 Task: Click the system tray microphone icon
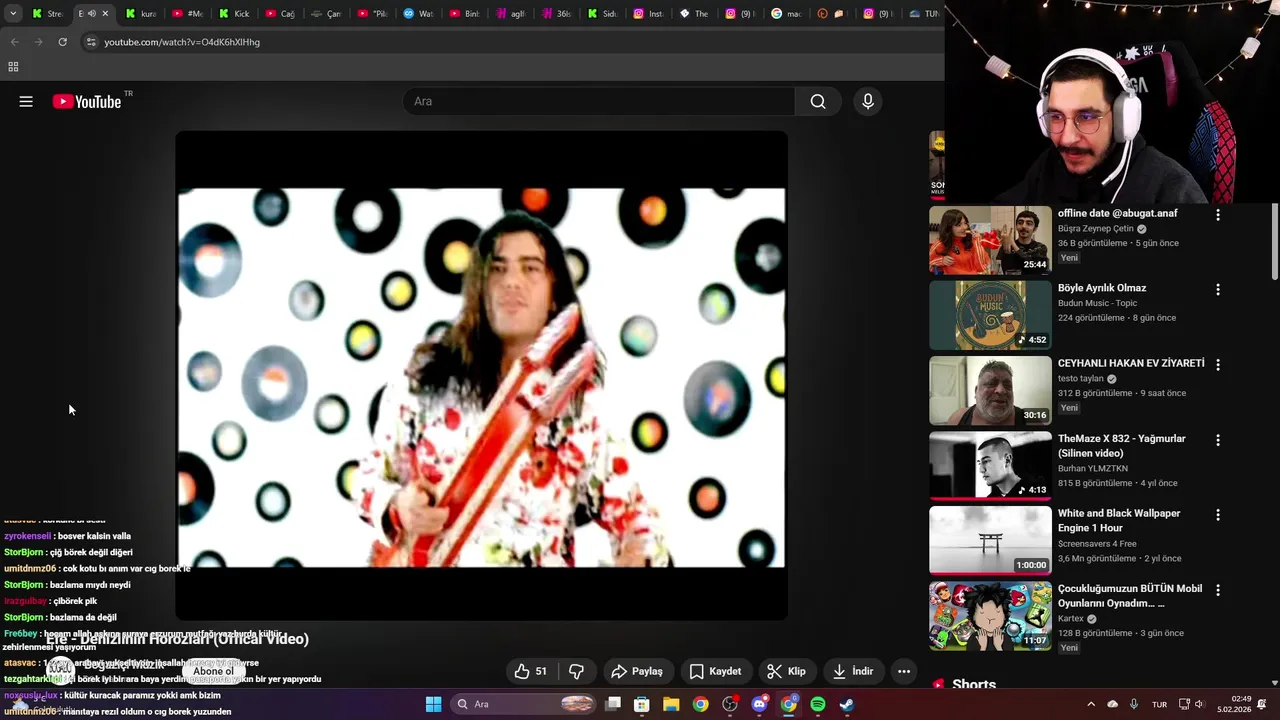[1135, 704]
